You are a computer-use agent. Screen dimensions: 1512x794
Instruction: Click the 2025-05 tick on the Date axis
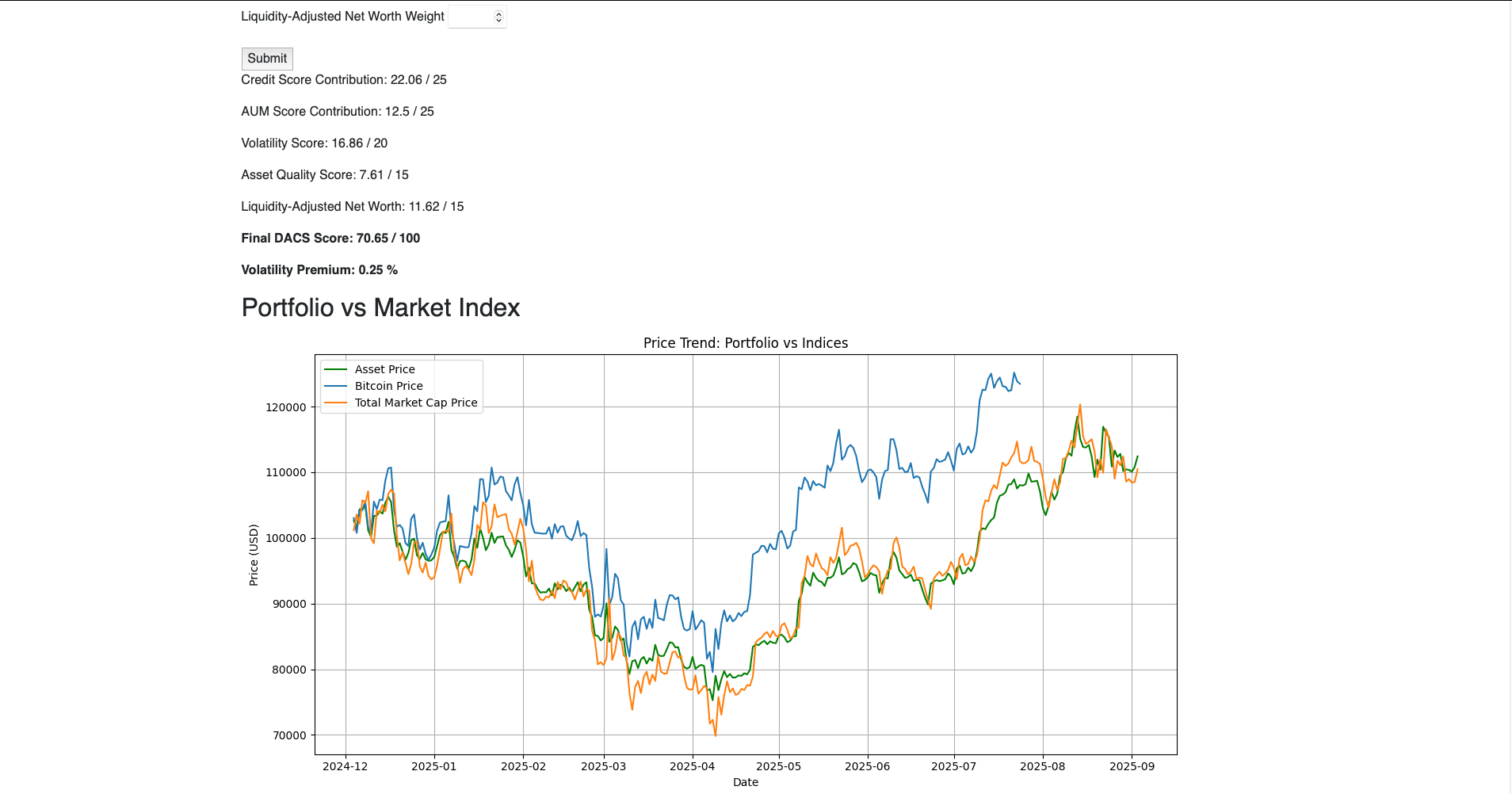click(x=778, y=766)
